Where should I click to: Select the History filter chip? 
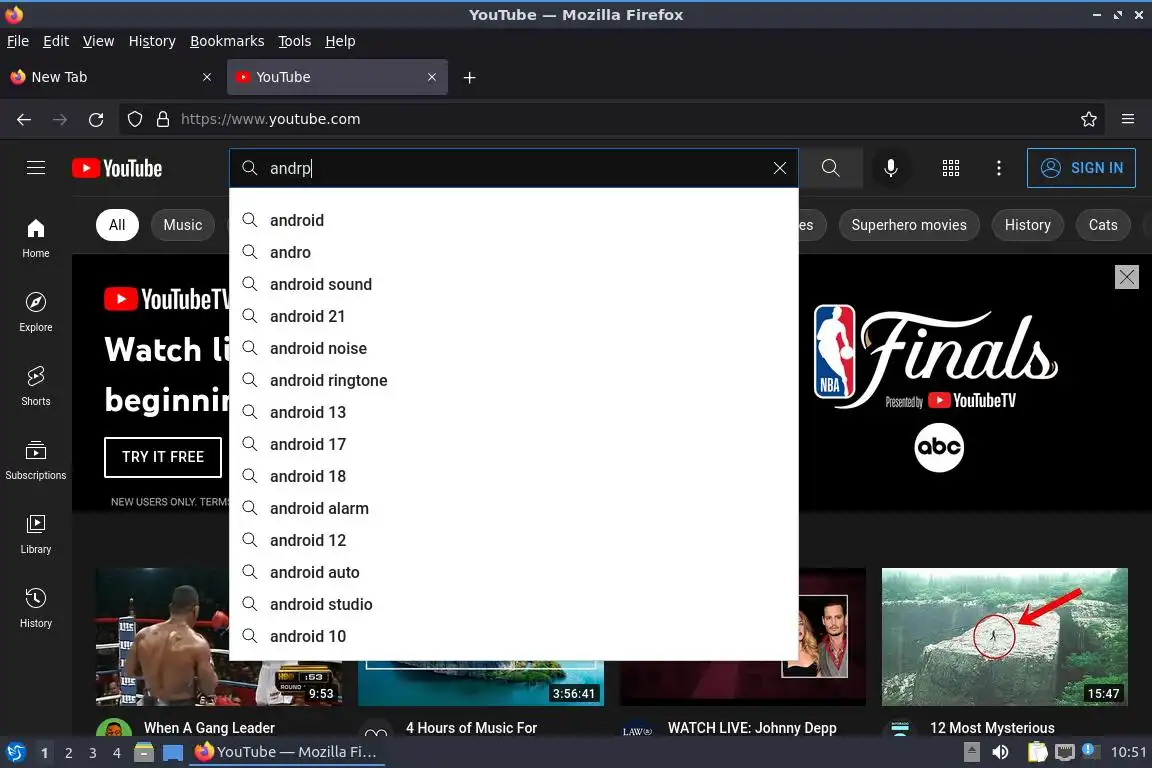(1027, 225)
